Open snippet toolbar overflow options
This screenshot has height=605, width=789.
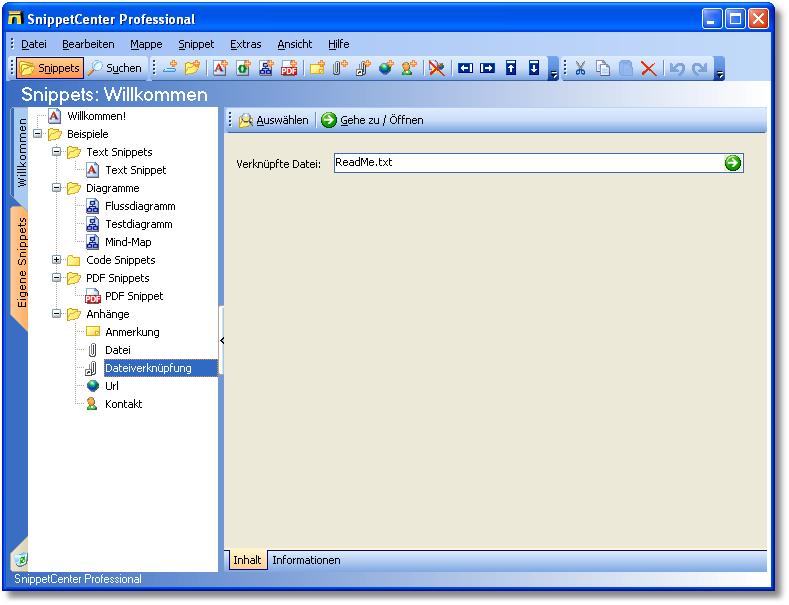coord(554,68)
